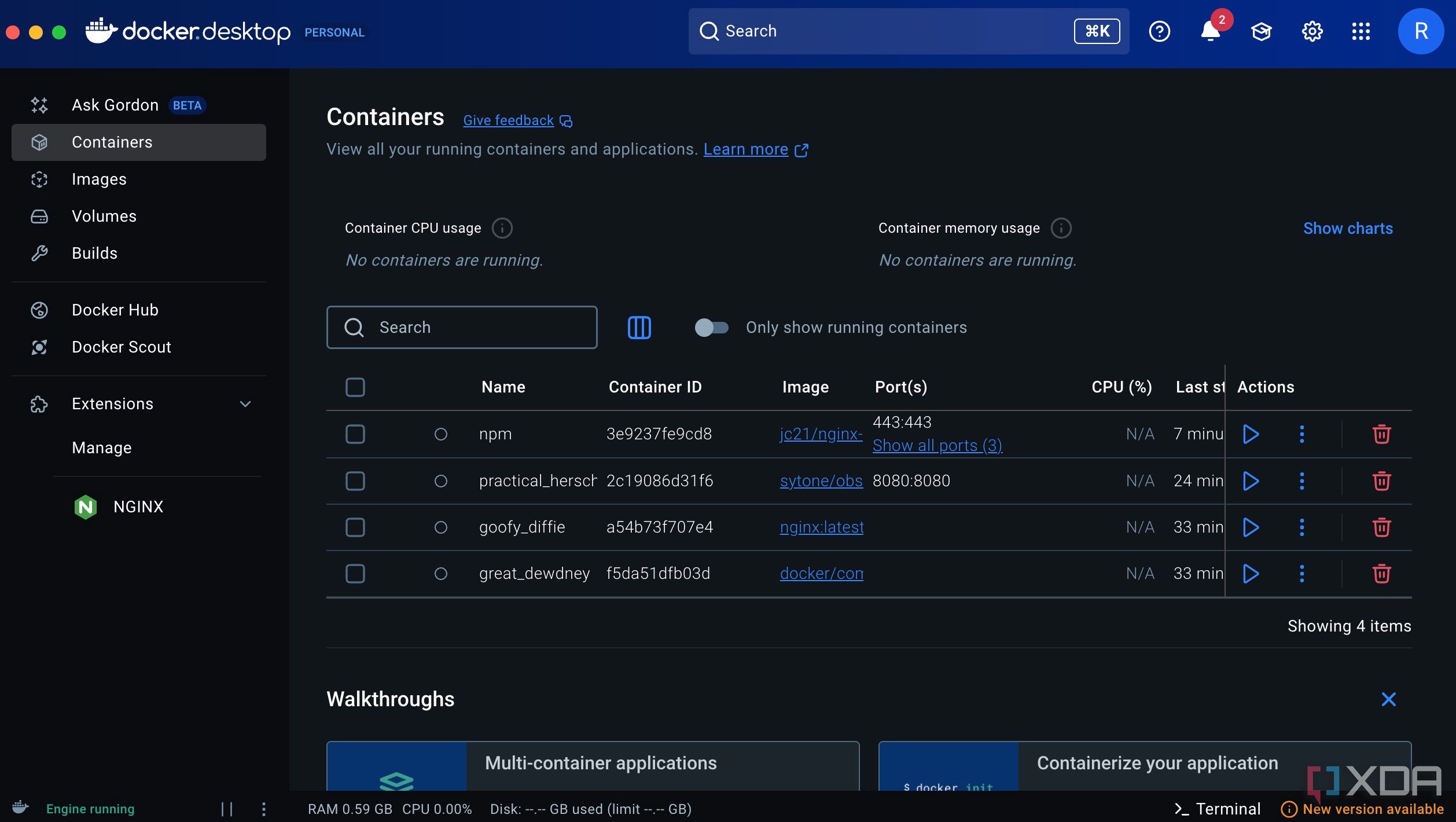This screenshot has width=1456, height=822.
Task: Open Volumes in the sidebar
Action: [x=139, y=216]
